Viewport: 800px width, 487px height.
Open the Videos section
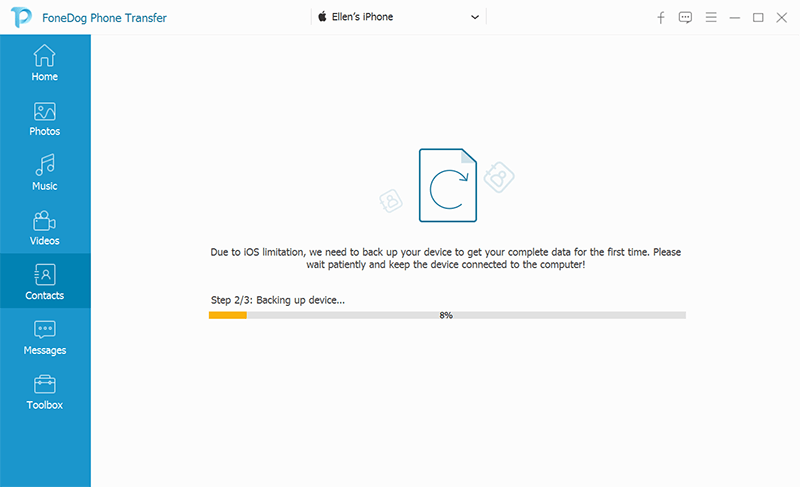pyautogui.click(x=45, y=227)
